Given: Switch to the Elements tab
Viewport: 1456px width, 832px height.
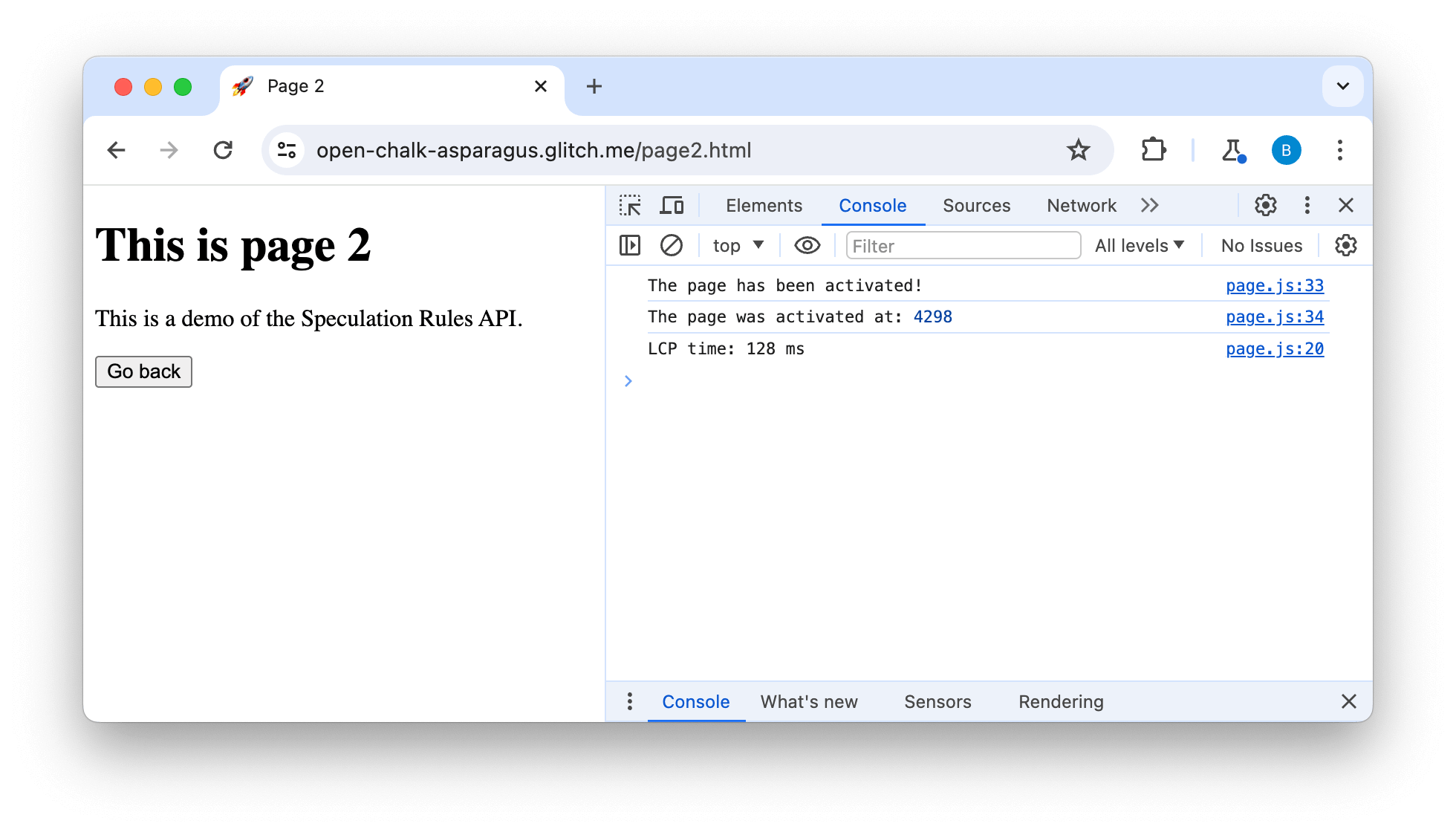Looking at the screenshot, I should pos(764,206).
